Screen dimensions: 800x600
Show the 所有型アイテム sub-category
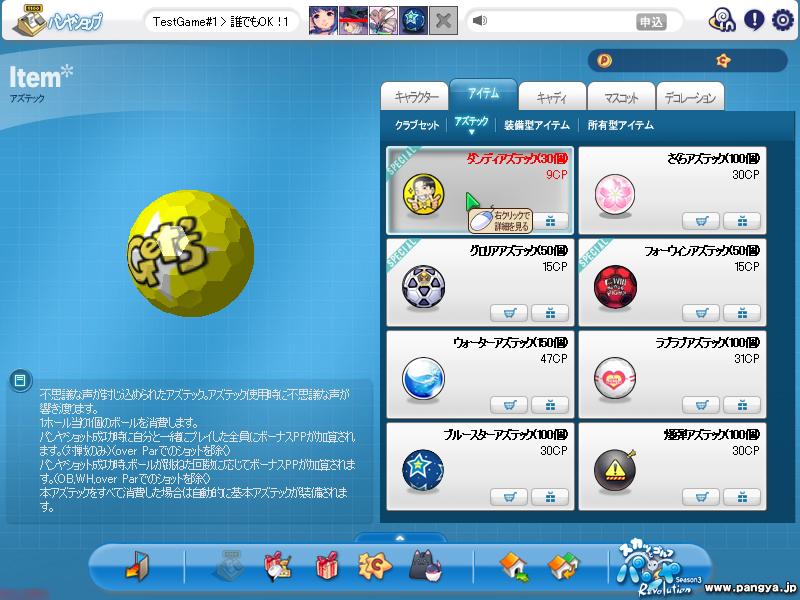(620, 125)
